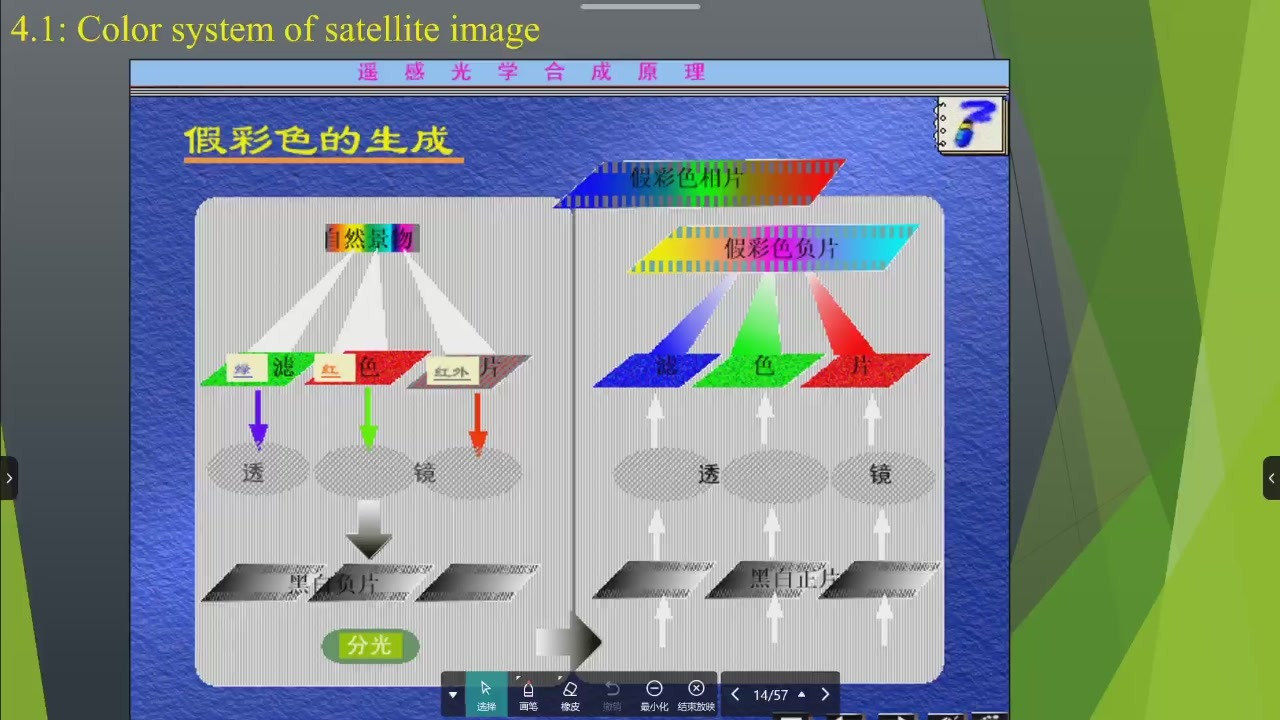Image resolution: width=1280 pixels, height=720 pixels.
Task: Click the help notebook question mark icon
Action: point(971,125)
